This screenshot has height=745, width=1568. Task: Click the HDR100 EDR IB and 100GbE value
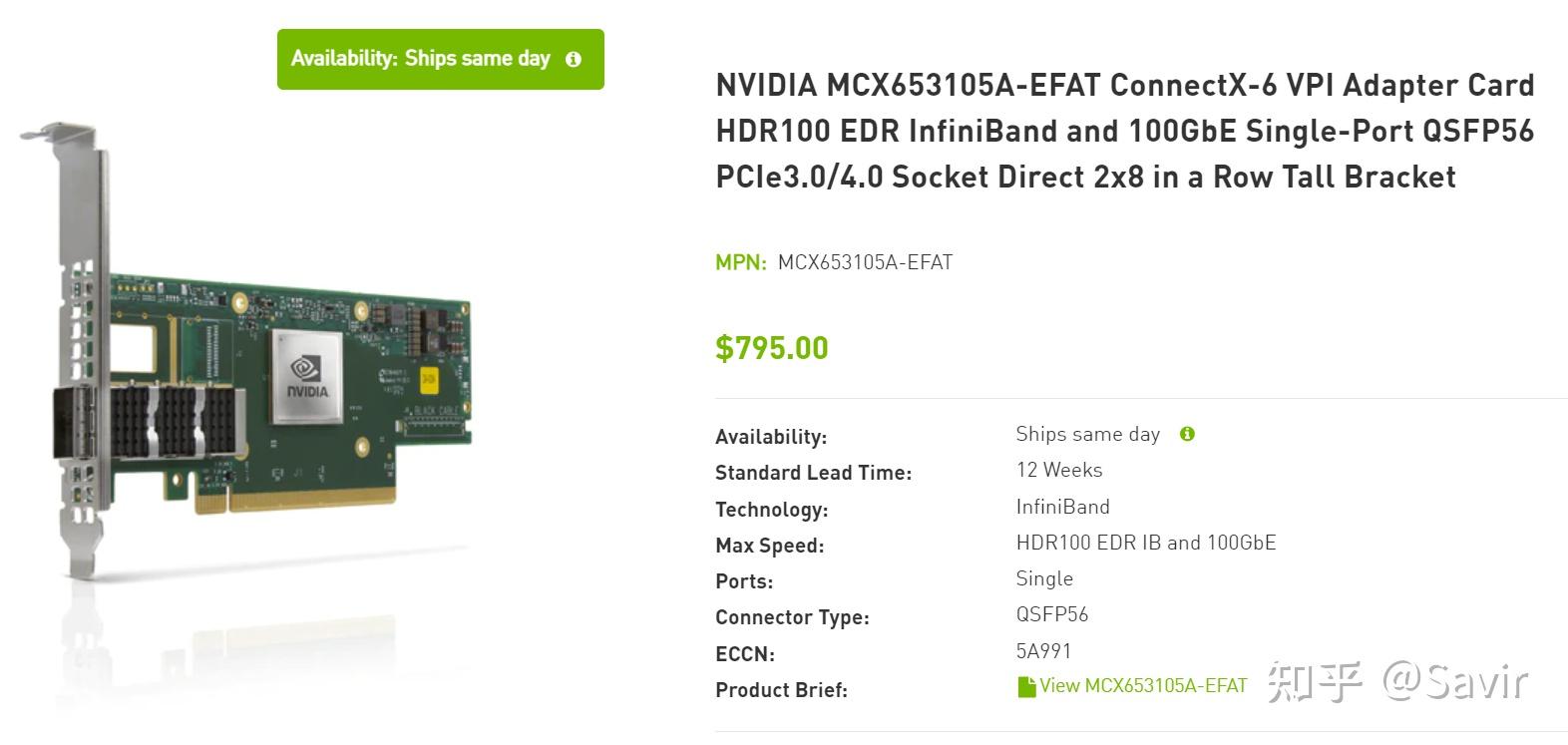point(1145,543)
